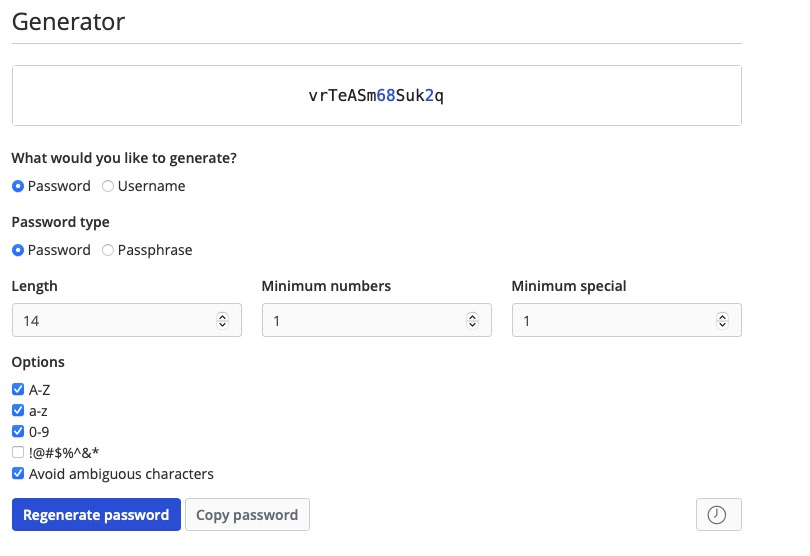Click Regenerate password button

coord(96,515)
